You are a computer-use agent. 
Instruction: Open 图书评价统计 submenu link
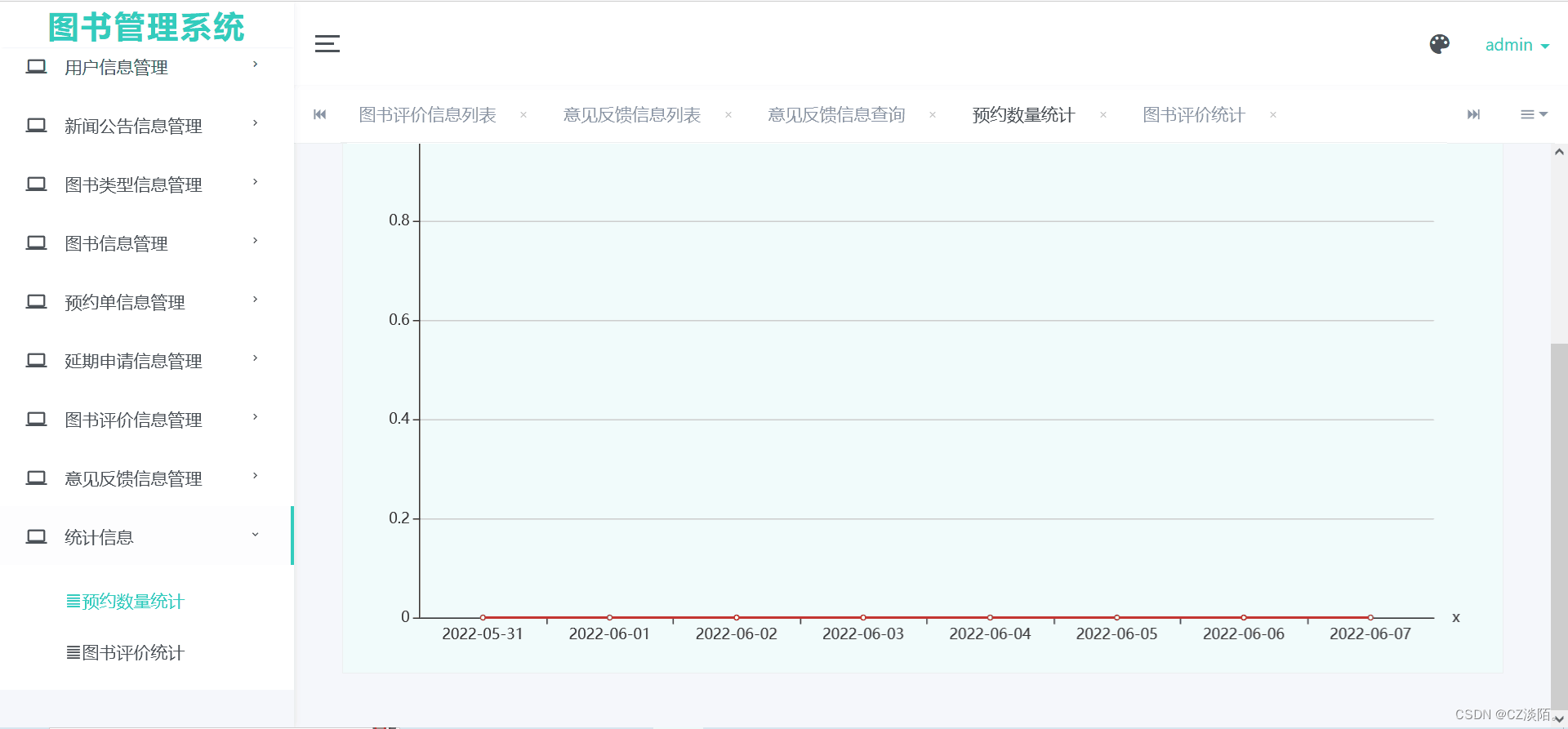(x=125, y=653)
